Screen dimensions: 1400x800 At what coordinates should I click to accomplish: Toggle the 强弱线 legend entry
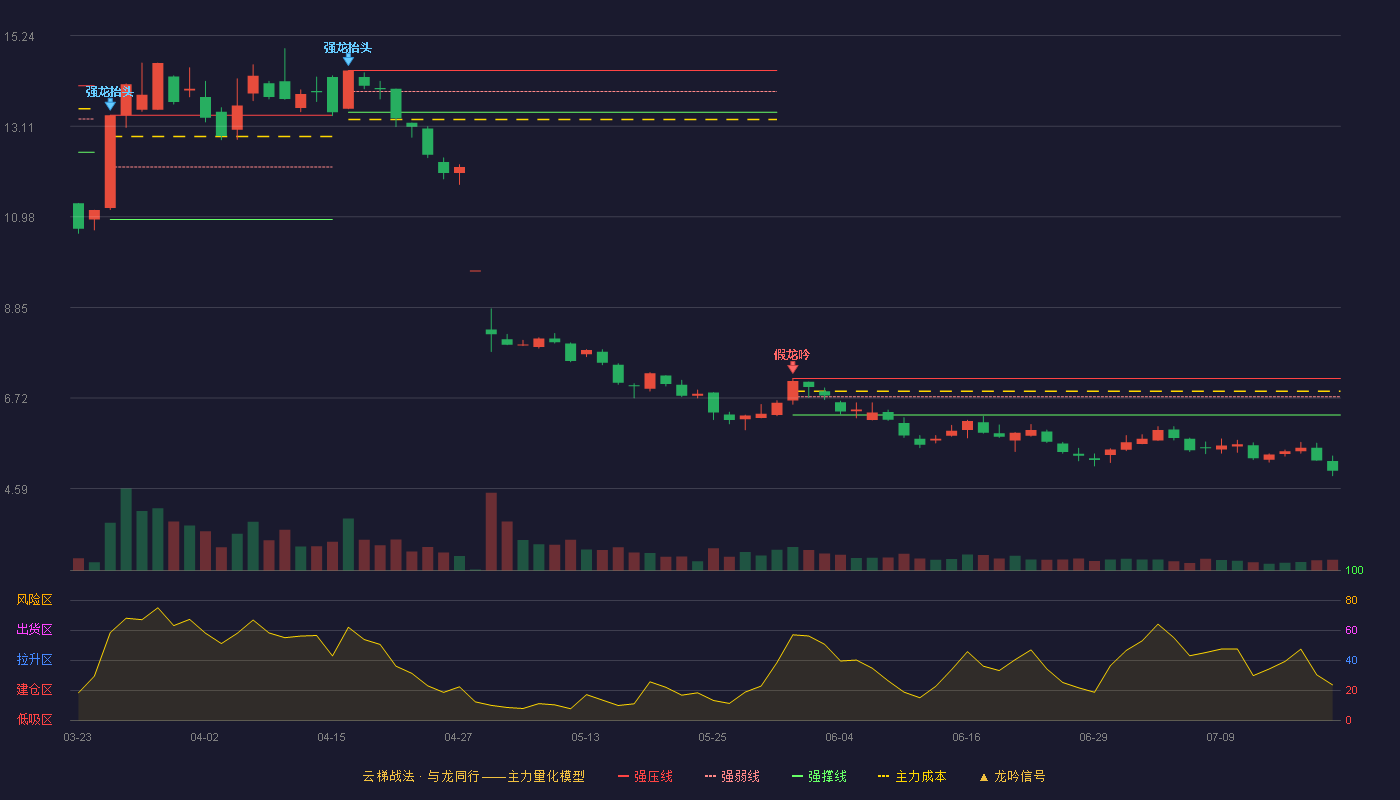tap(732, 776)
